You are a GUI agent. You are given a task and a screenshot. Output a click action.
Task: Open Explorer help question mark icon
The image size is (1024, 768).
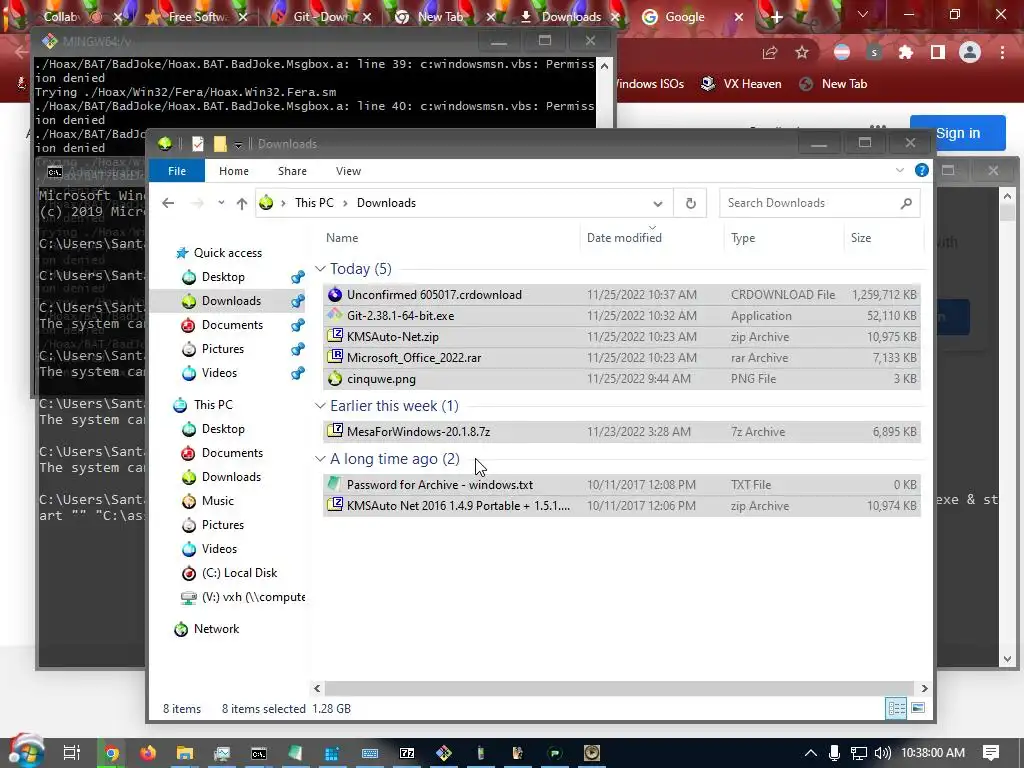point(921,170)
